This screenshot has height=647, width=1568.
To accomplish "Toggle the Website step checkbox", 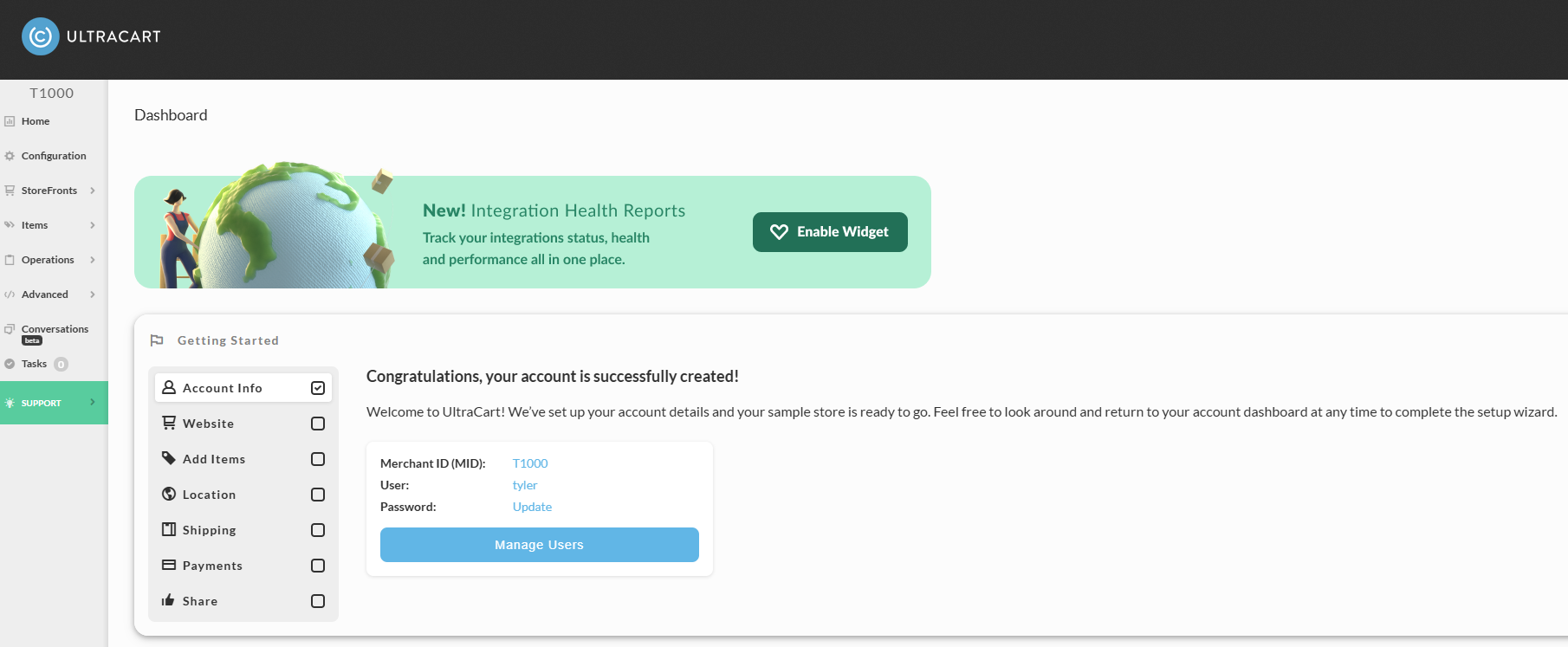I will point(318,424).
